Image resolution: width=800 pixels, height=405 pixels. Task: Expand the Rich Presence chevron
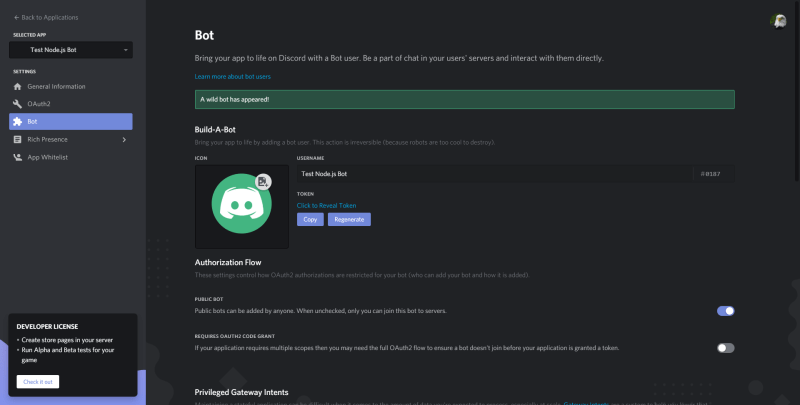[x=124, y=140]
